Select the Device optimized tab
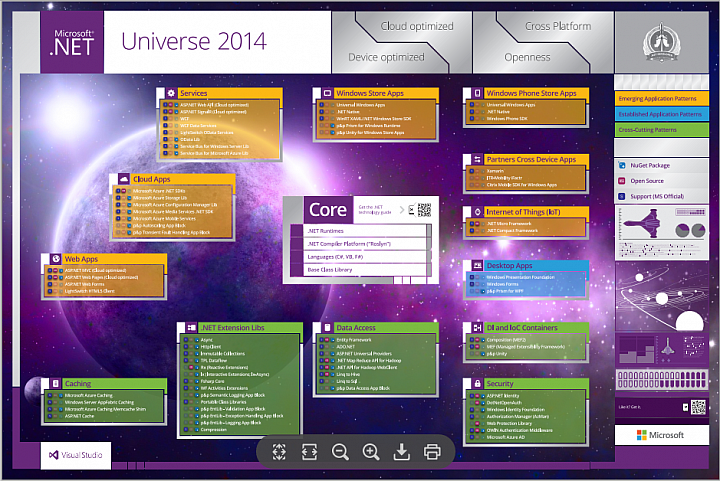 (386, 57)
